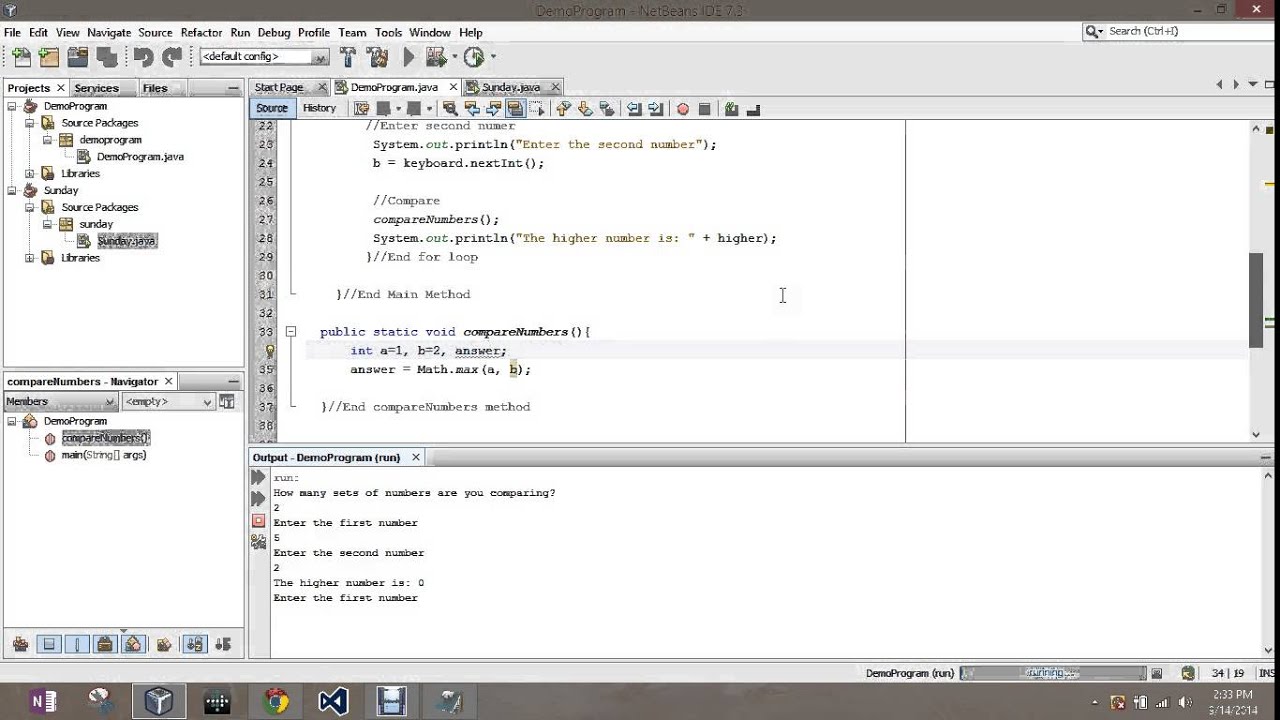Click the Find Next Occurrence icon
The height and width of the screenshot is (720, 1280).
(494, 108)
